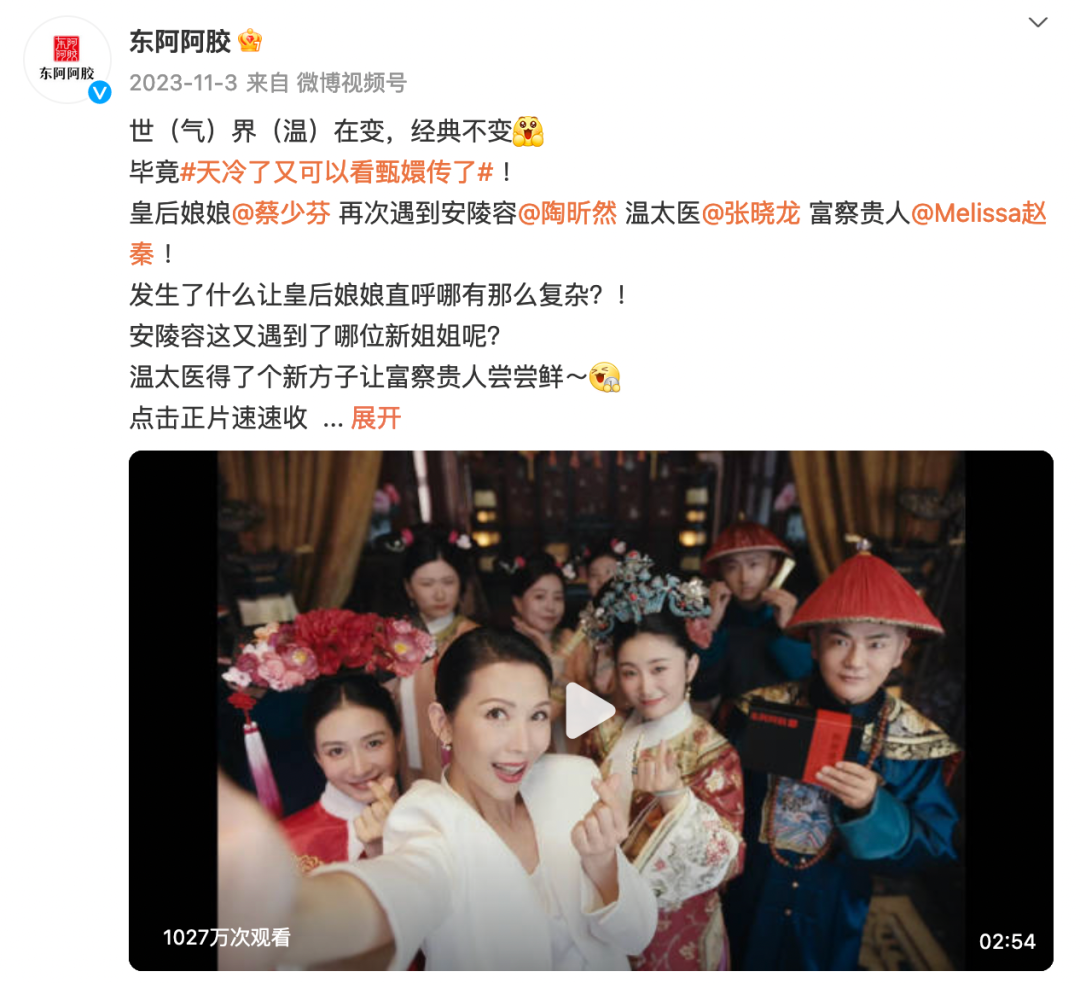Open the video thumbnail with the selfie scene
This screenshot has height=983, width=1080.
pyautogui.click(x=591, y=710)
